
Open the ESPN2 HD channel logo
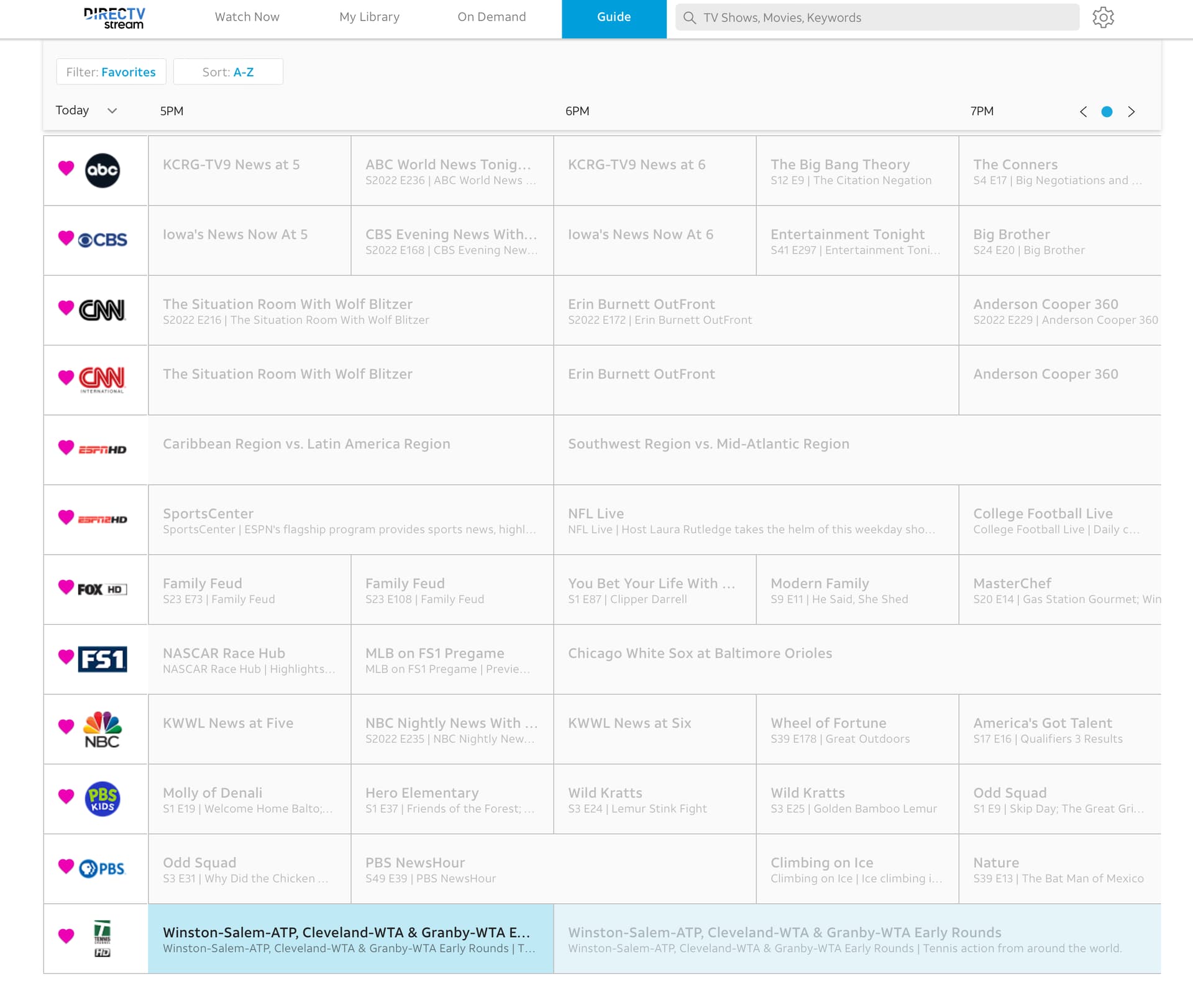[102, 519]
